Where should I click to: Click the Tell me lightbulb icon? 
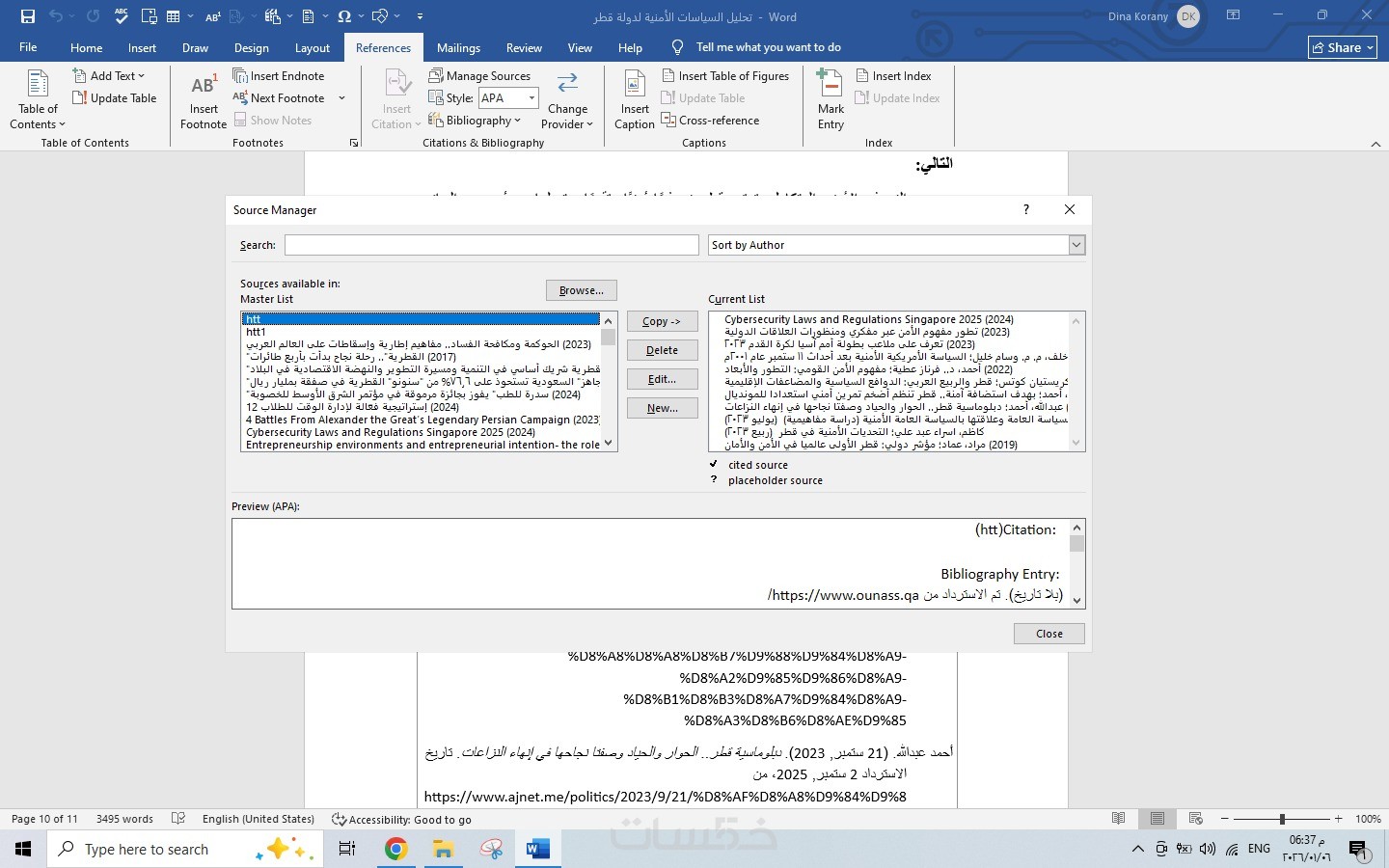coord(677,47)
